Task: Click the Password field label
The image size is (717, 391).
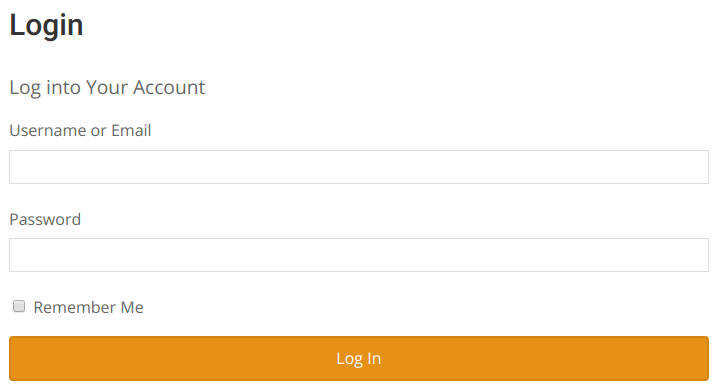Action: pyautogui.click(x=45, y=219)
